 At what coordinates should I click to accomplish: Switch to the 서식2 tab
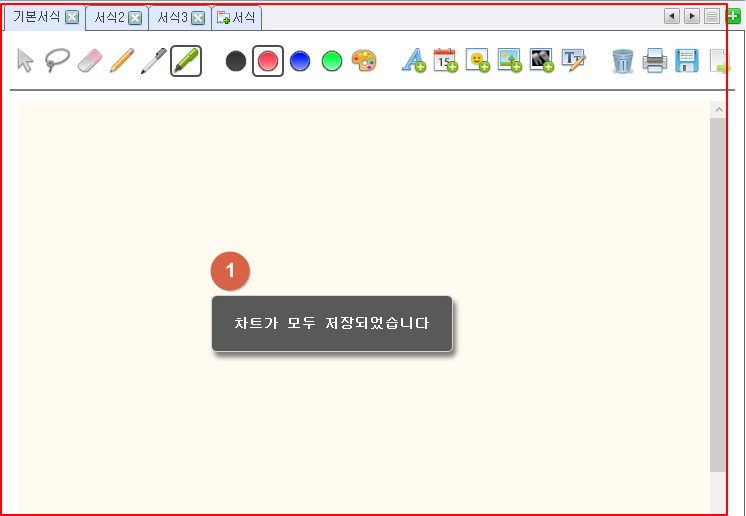coord(109,17)
